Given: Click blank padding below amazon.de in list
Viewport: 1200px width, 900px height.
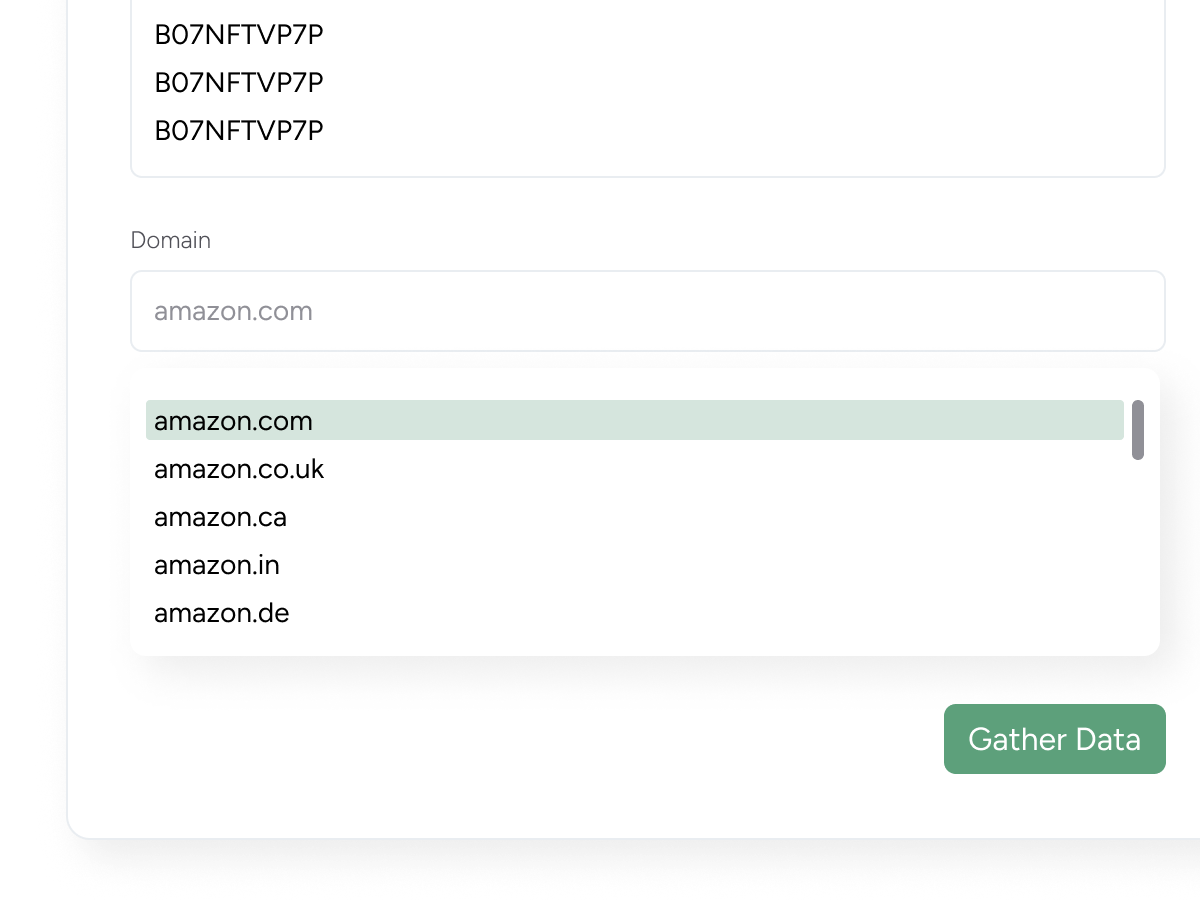Looking at the screenshot, I should click(x=640, y=643).
